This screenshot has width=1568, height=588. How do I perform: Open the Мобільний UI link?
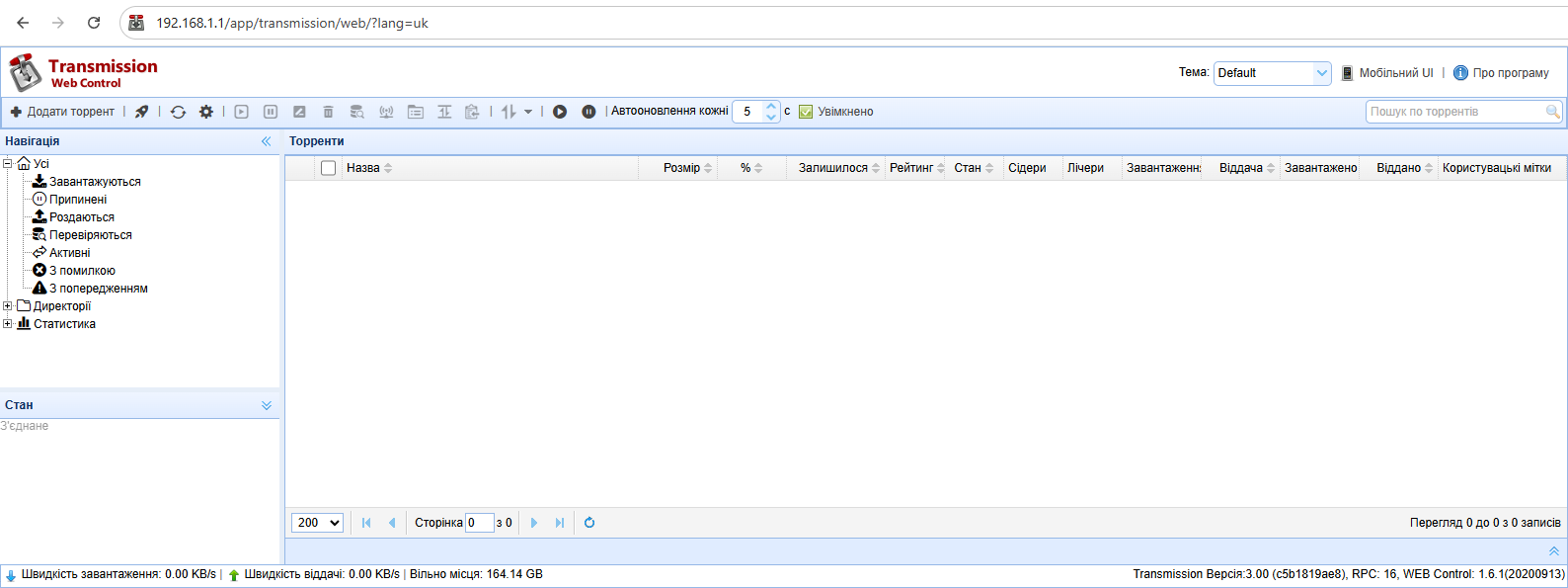1396,73
